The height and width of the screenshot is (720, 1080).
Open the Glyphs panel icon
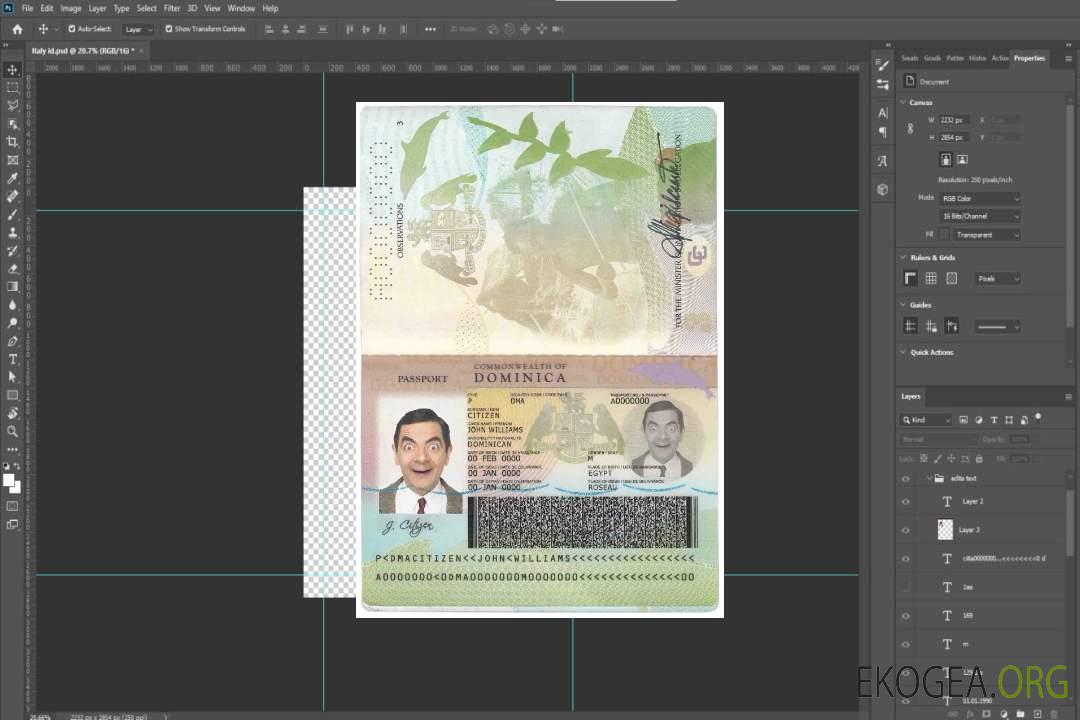tap(883, 161)
